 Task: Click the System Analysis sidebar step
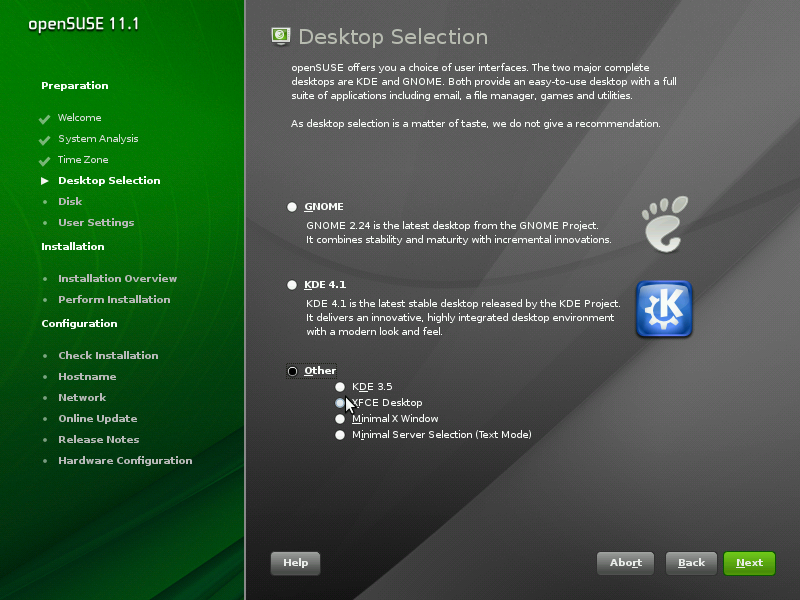coord(98,139)
